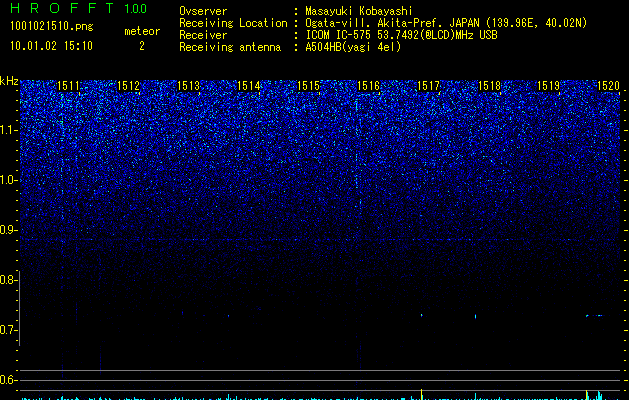Click the Ogata-vill. Akita-Pref. JAPAN location text
The image size is (629, 400).
point(446,23)
